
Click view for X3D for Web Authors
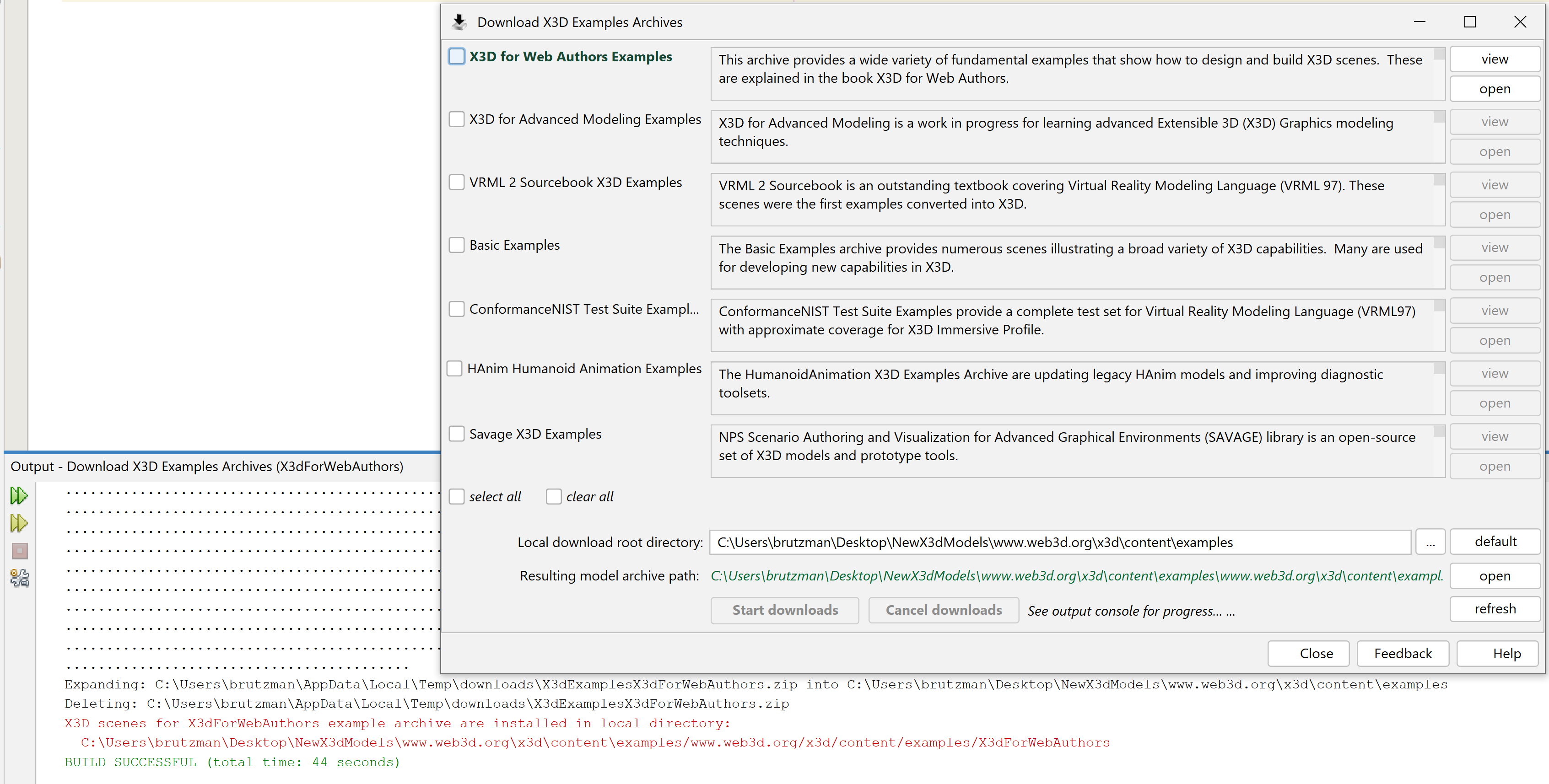(1494, 59)
